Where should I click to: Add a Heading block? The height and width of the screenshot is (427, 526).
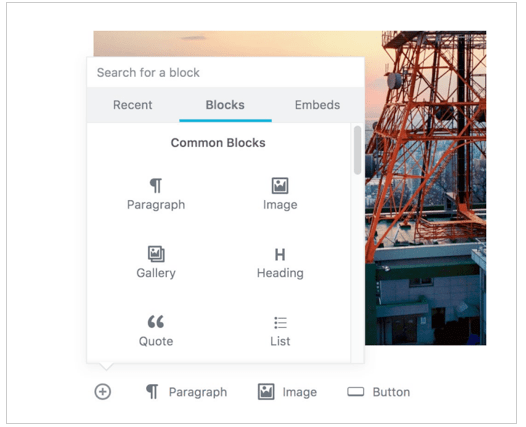(x=280, y=263)
